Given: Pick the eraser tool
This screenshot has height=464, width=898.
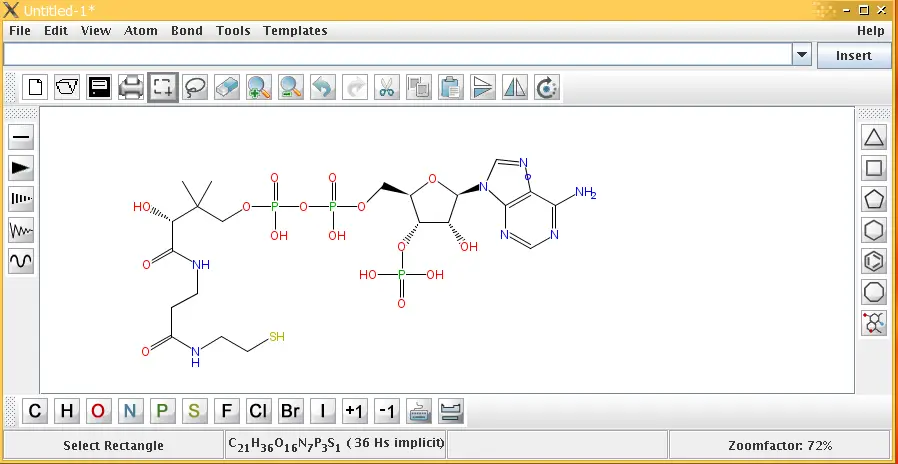Looking at the screenshot, I should [x=227, y=88].
